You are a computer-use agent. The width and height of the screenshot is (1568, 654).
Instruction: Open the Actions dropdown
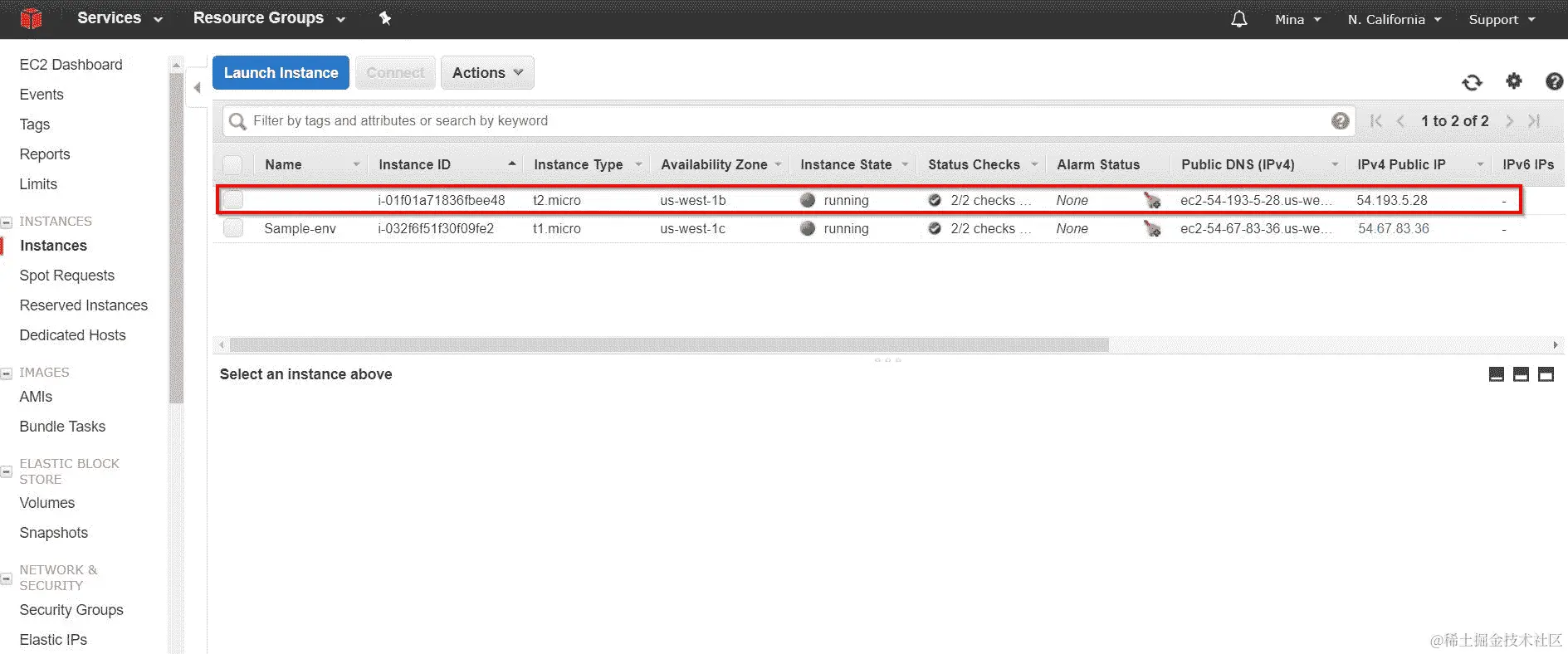click(487, 73)
